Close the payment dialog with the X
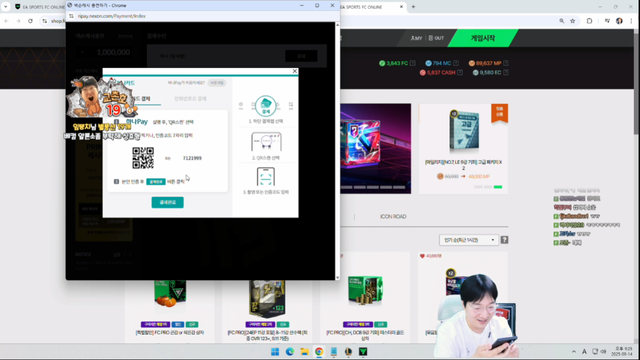 [x=295, y=71]
